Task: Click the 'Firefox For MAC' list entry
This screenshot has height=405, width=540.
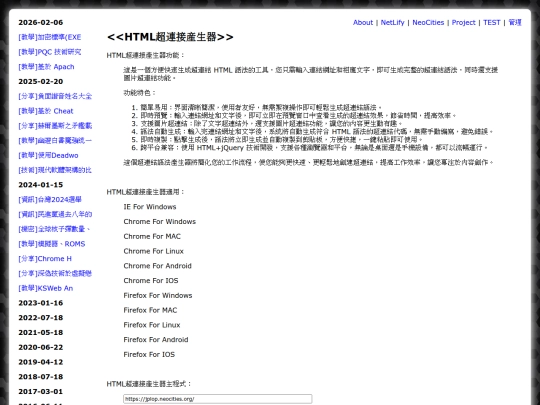Action: [x=150, y=310]
